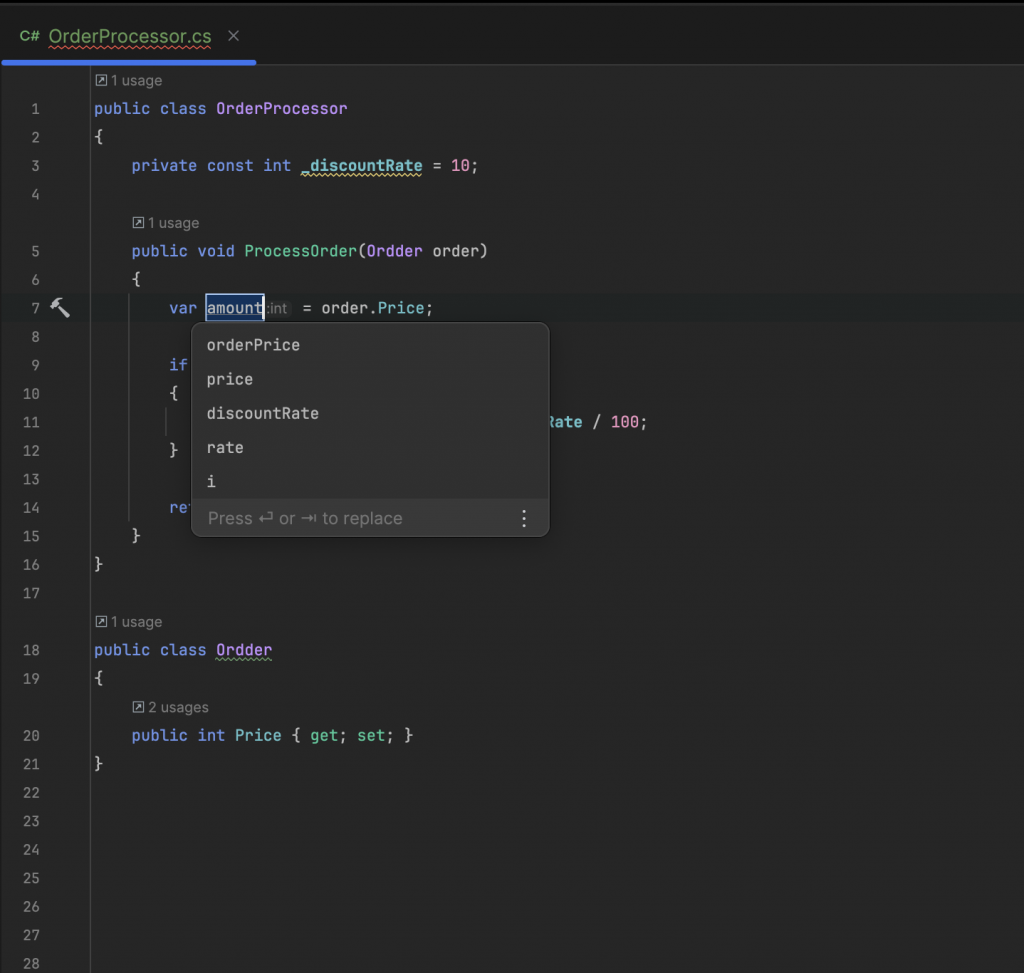Click the usage icon beside 2 usages
The image size is (1024, 973).
(138, 707)
